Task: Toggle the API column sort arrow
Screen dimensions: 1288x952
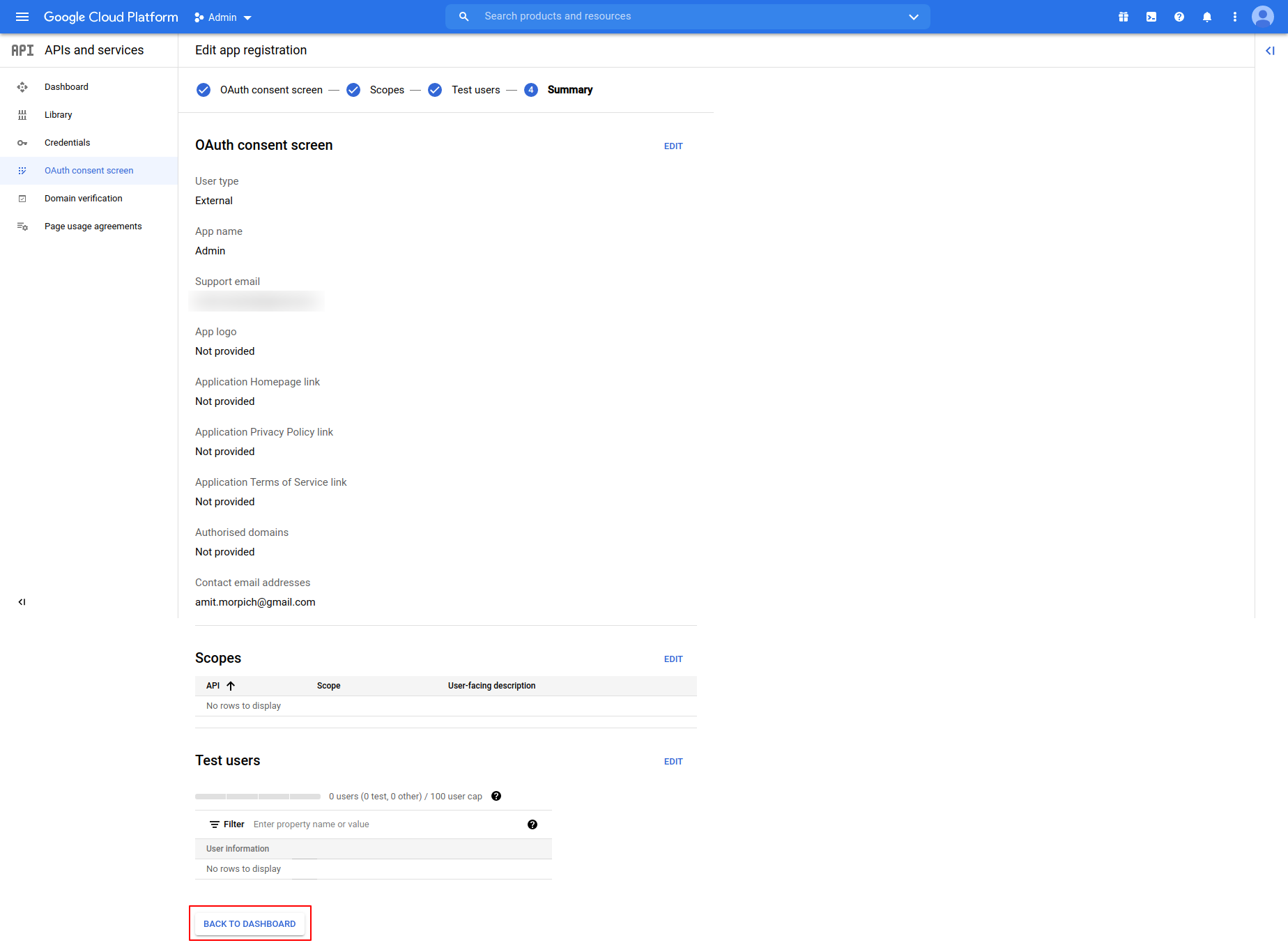Action: pos(231,685)
